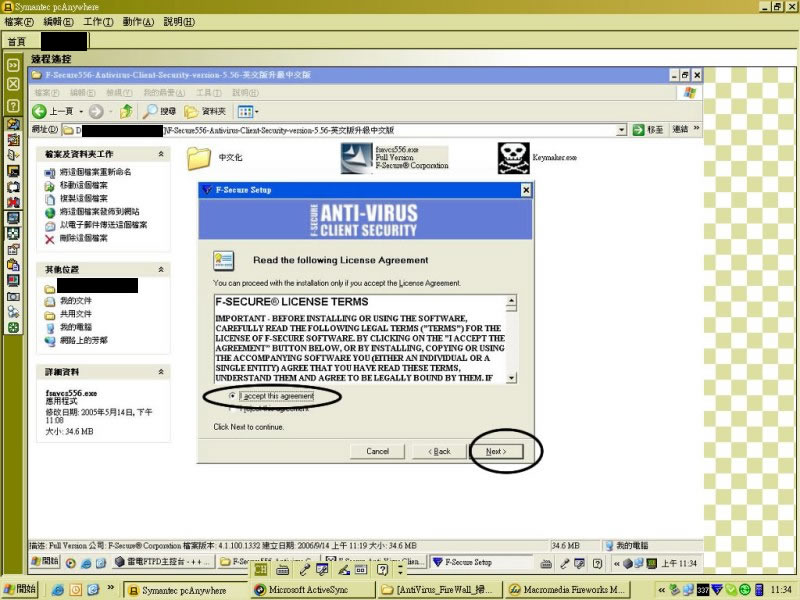Cancel the F-Secure Setup wizard
Image resolution: width=800 pixels, height=600 pixels.
click(378, 452)
